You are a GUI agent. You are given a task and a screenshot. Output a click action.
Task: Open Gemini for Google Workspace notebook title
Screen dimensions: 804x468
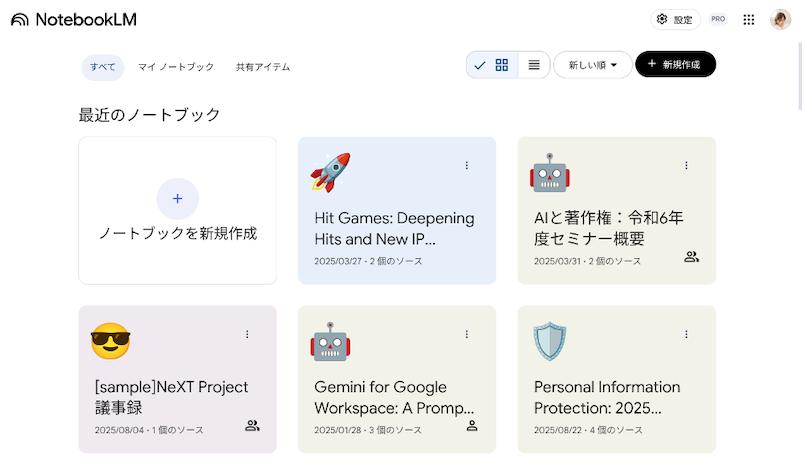(x=394, y=397)
